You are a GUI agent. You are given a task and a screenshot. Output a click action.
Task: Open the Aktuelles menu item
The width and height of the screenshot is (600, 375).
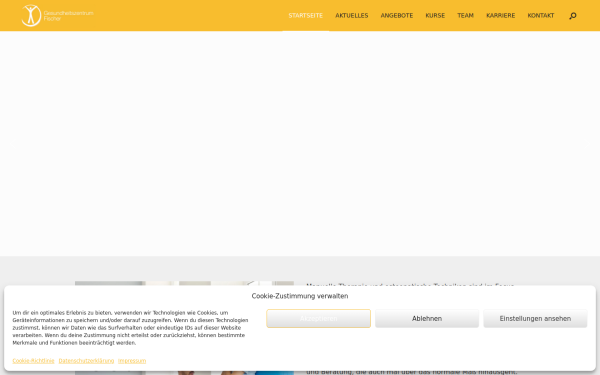click(x=352, y=16)
